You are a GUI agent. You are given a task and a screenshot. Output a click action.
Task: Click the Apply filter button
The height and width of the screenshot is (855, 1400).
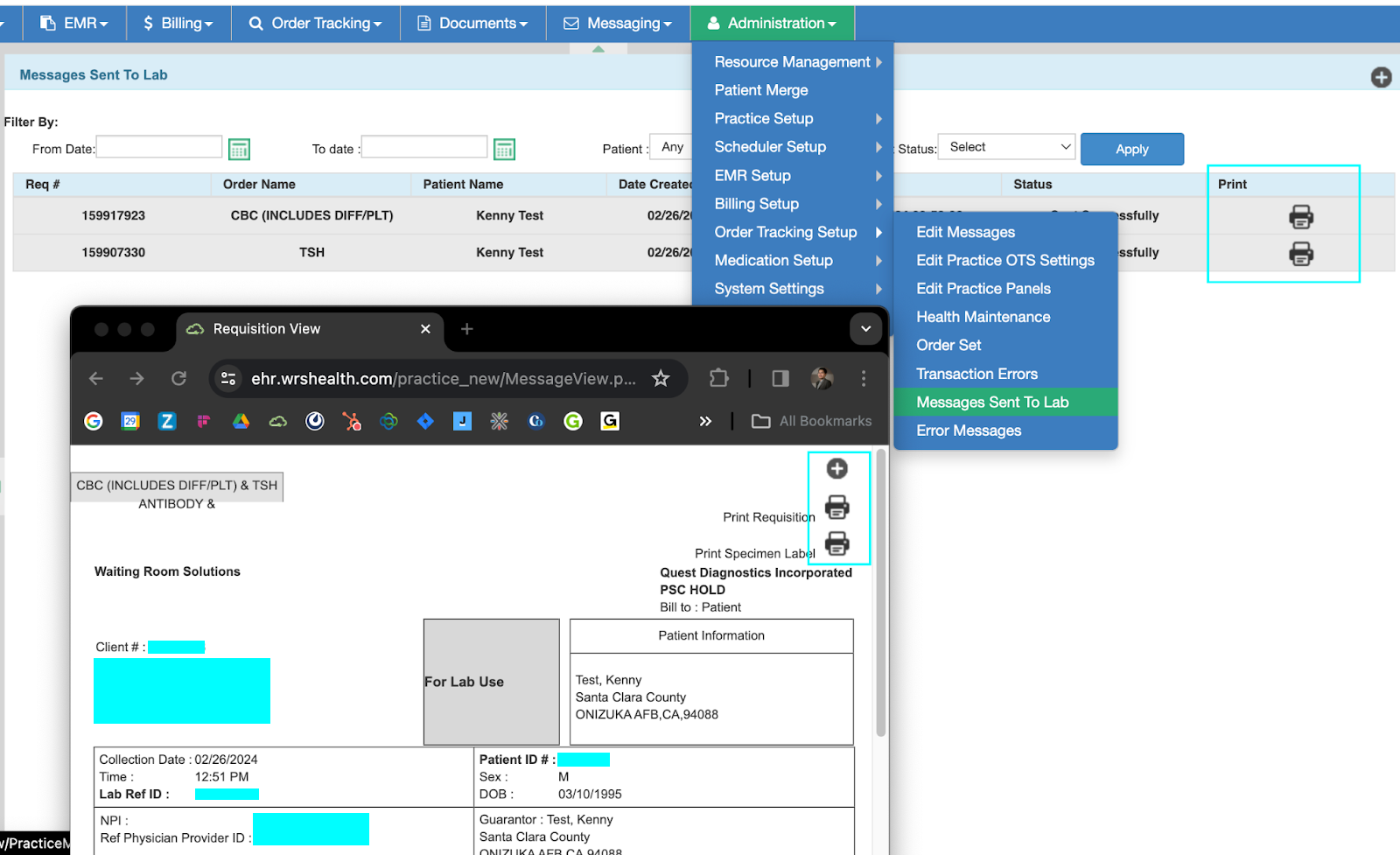[x=1131, y=150]
